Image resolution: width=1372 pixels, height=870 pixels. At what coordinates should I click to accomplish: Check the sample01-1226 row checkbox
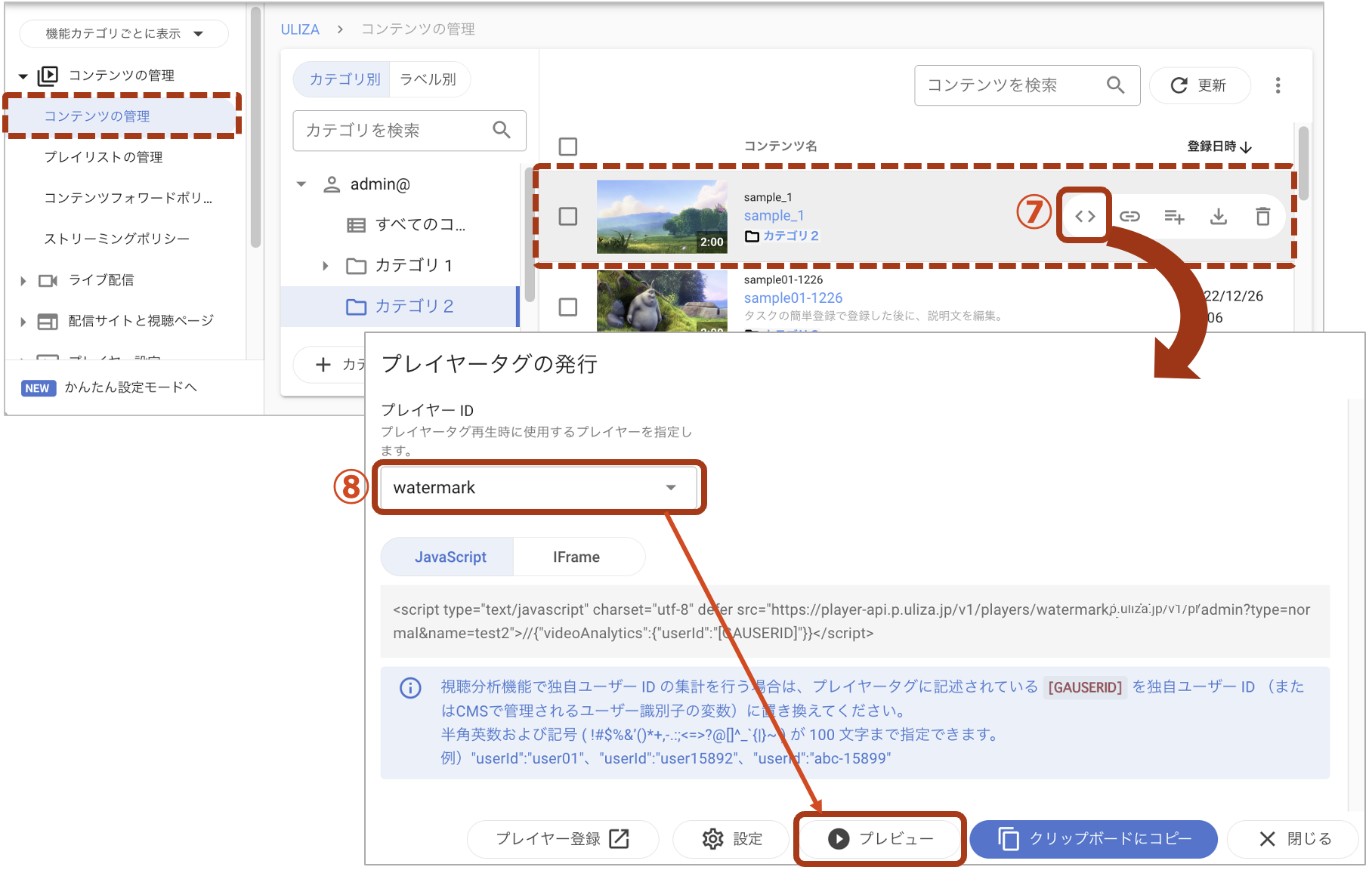(x=568, y=307)
